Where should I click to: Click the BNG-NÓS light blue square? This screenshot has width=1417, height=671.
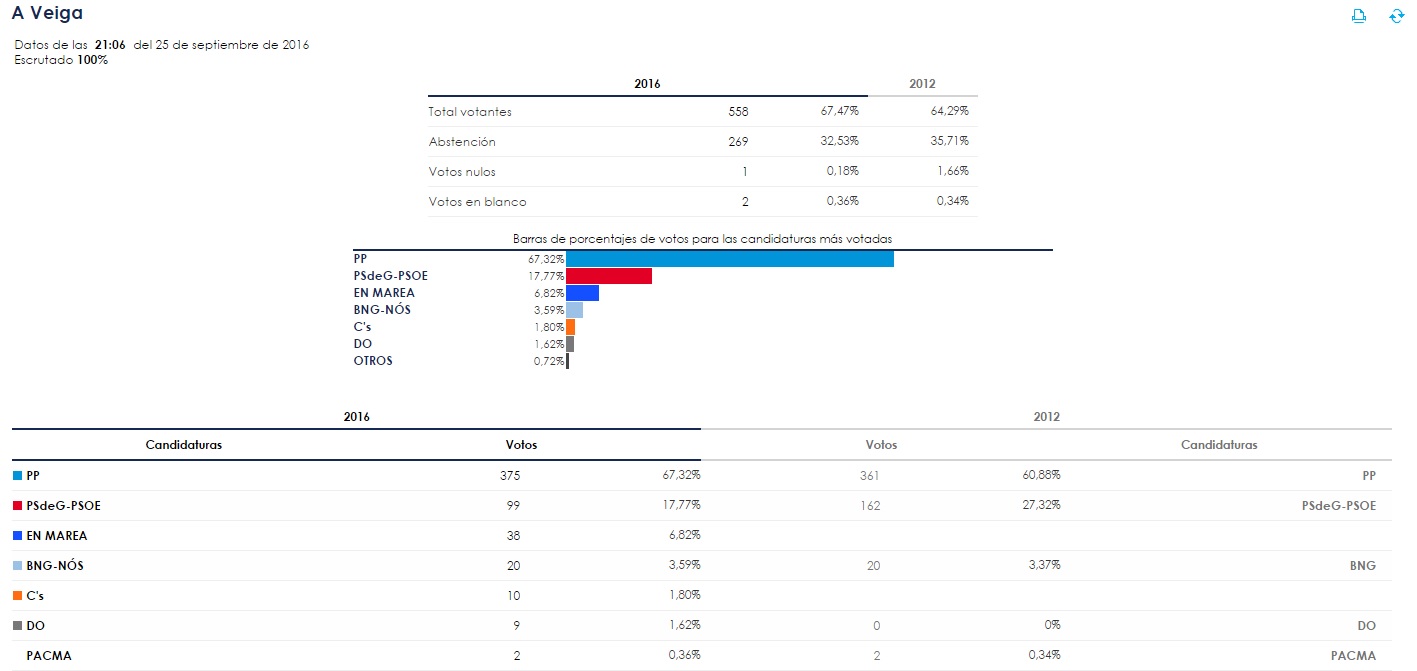[x=17, y=566]
